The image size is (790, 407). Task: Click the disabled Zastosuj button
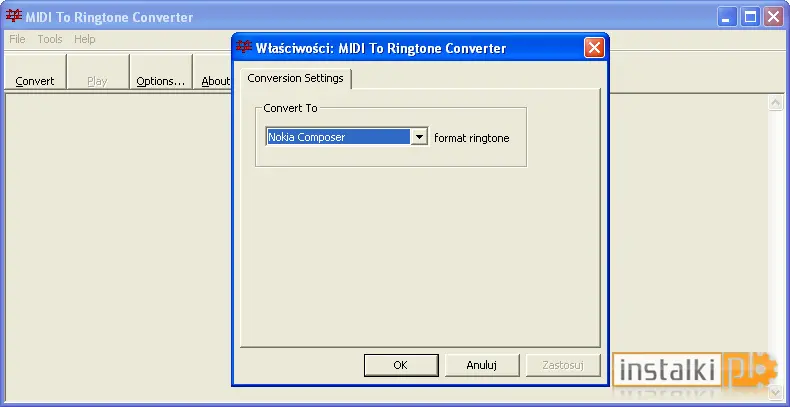click(x=563, y=365)
